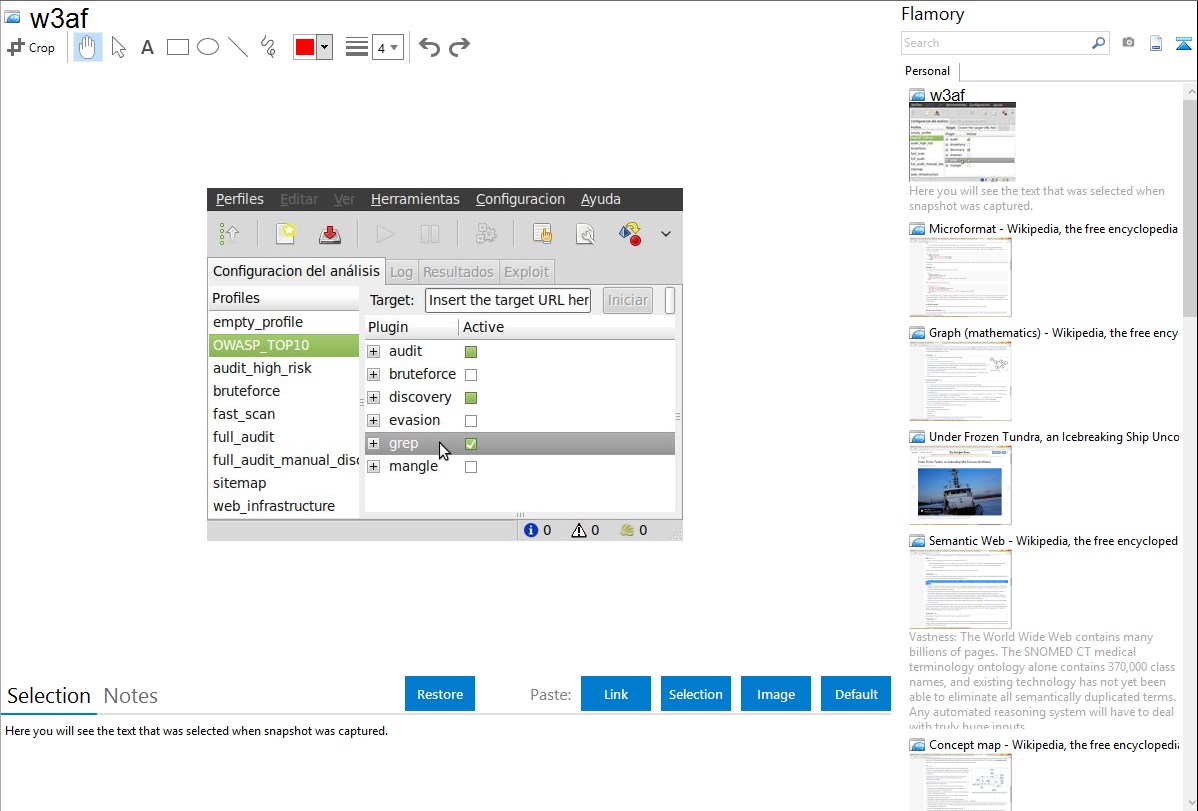1198x811 pixels.
Task: Click the manual request hand icon
Action: 542,234
